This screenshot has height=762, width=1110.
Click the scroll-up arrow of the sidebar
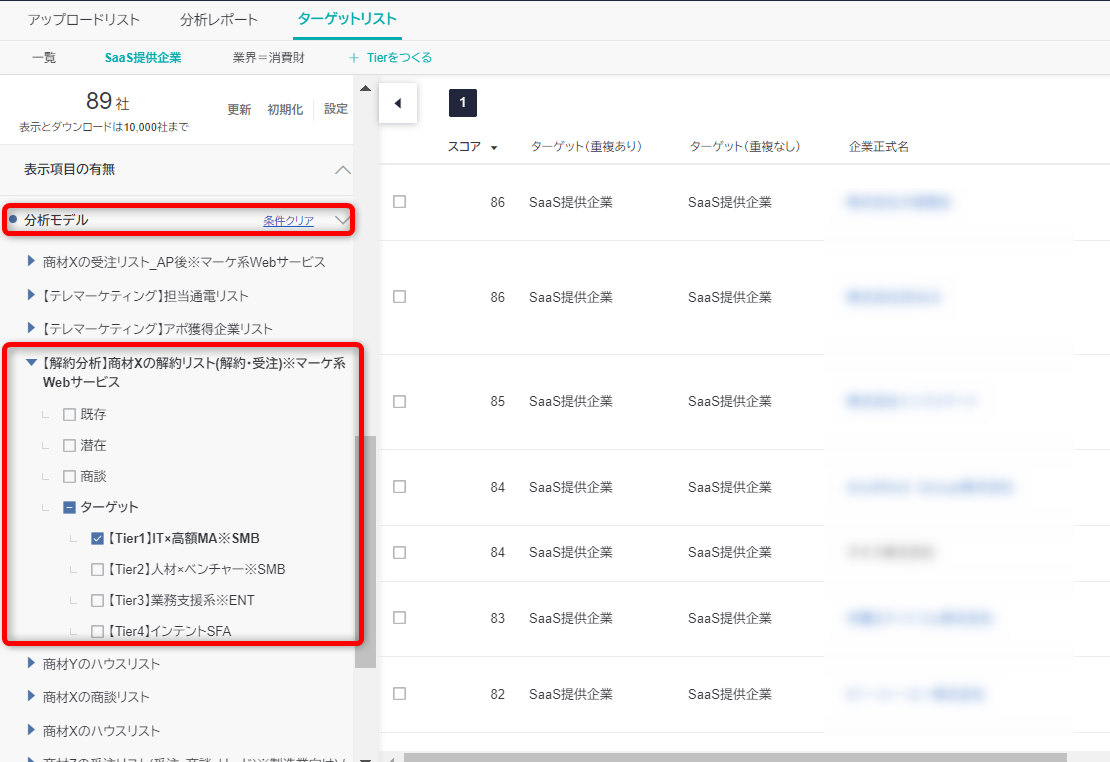(365, 89)
